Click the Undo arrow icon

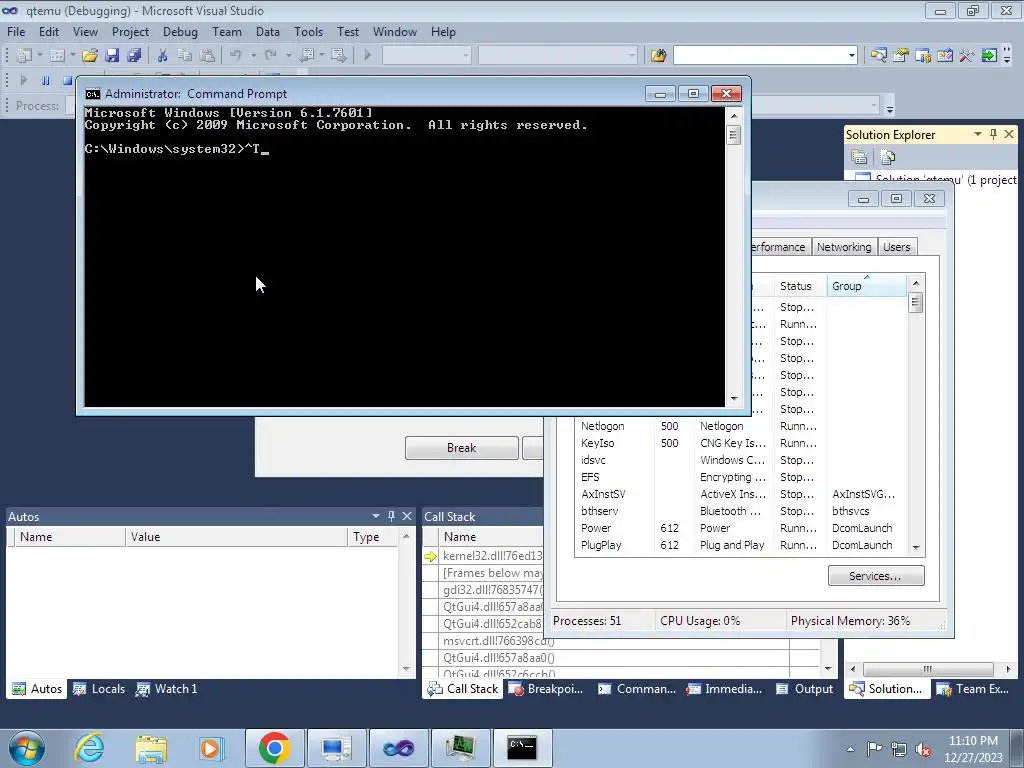point(236,56)
